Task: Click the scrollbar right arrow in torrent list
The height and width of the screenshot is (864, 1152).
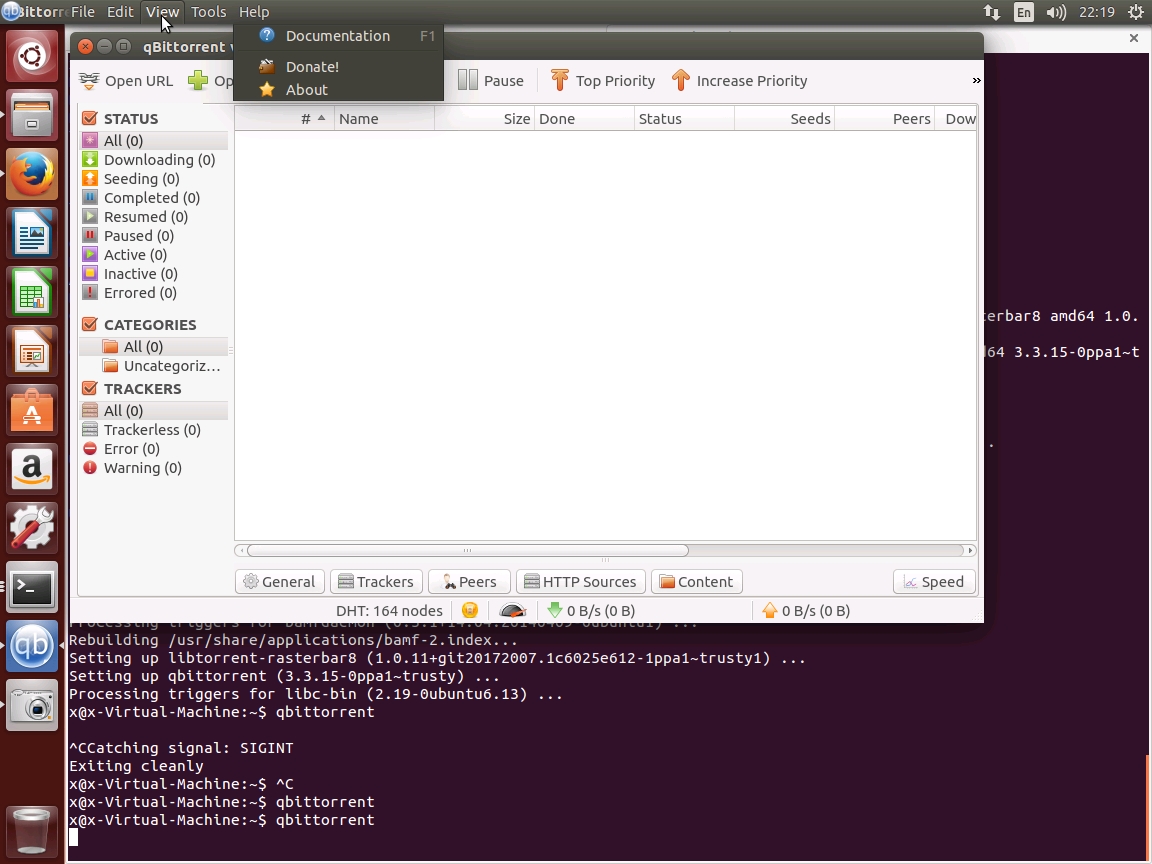Action: pyautogui.click(x=970, y=550)
